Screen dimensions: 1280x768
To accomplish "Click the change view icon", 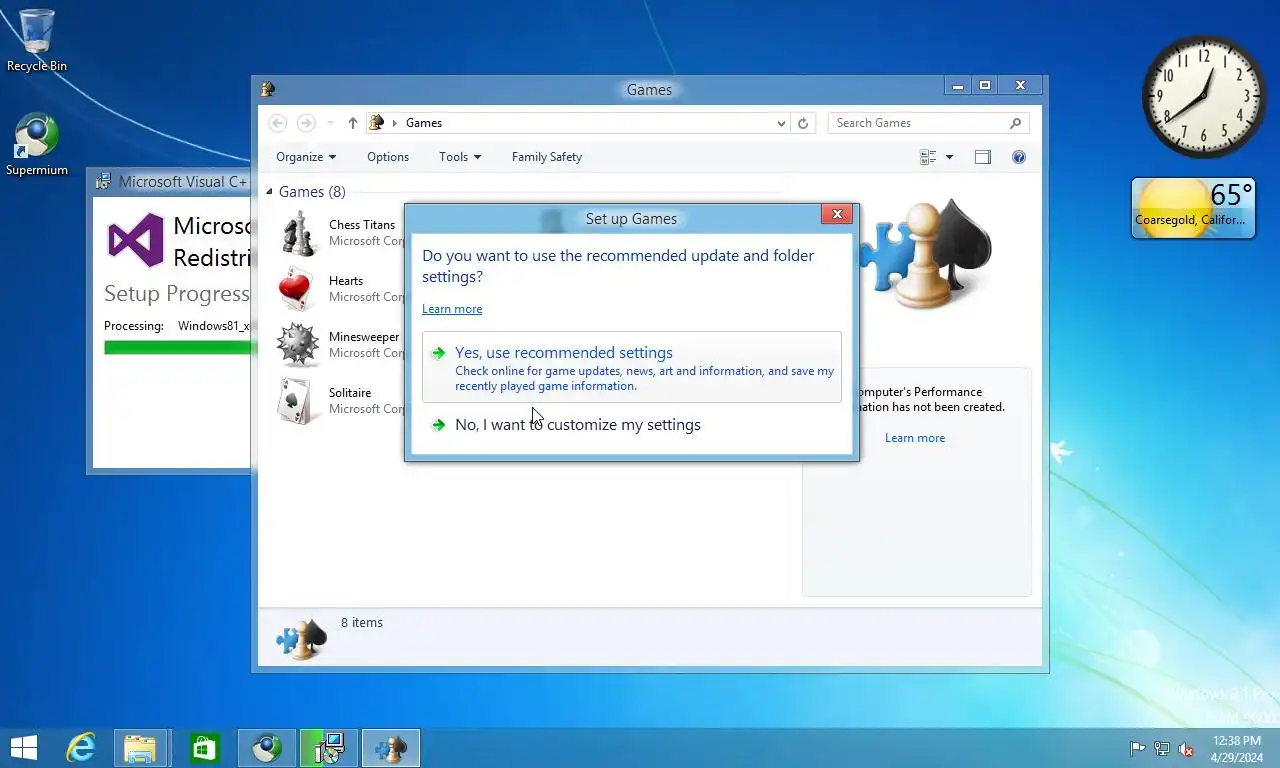I will point(928,157).
